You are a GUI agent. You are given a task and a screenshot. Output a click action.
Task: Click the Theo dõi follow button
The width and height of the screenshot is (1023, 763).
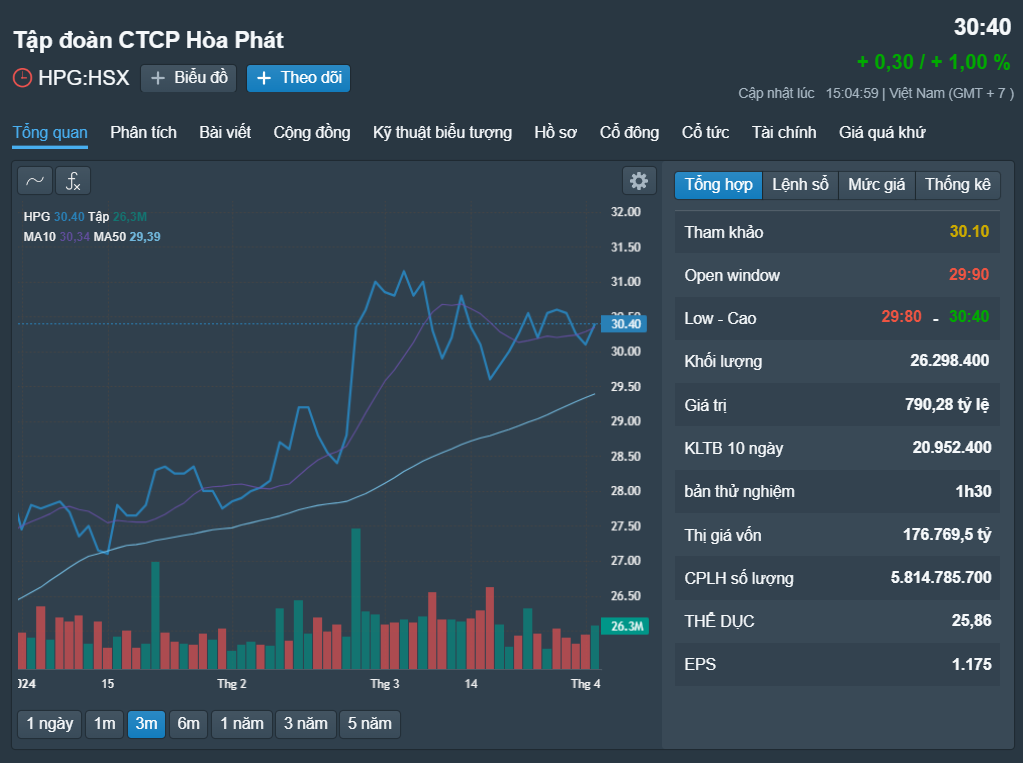[x=299, y=78]
